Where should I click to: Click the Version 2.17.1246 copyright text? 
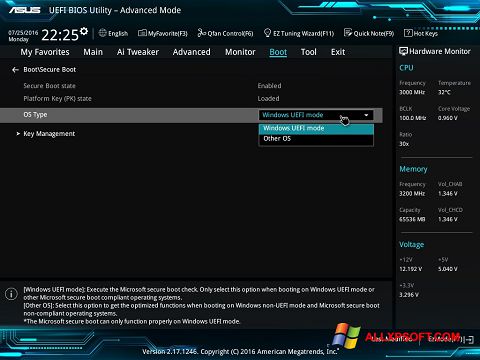tap(240, 351)
